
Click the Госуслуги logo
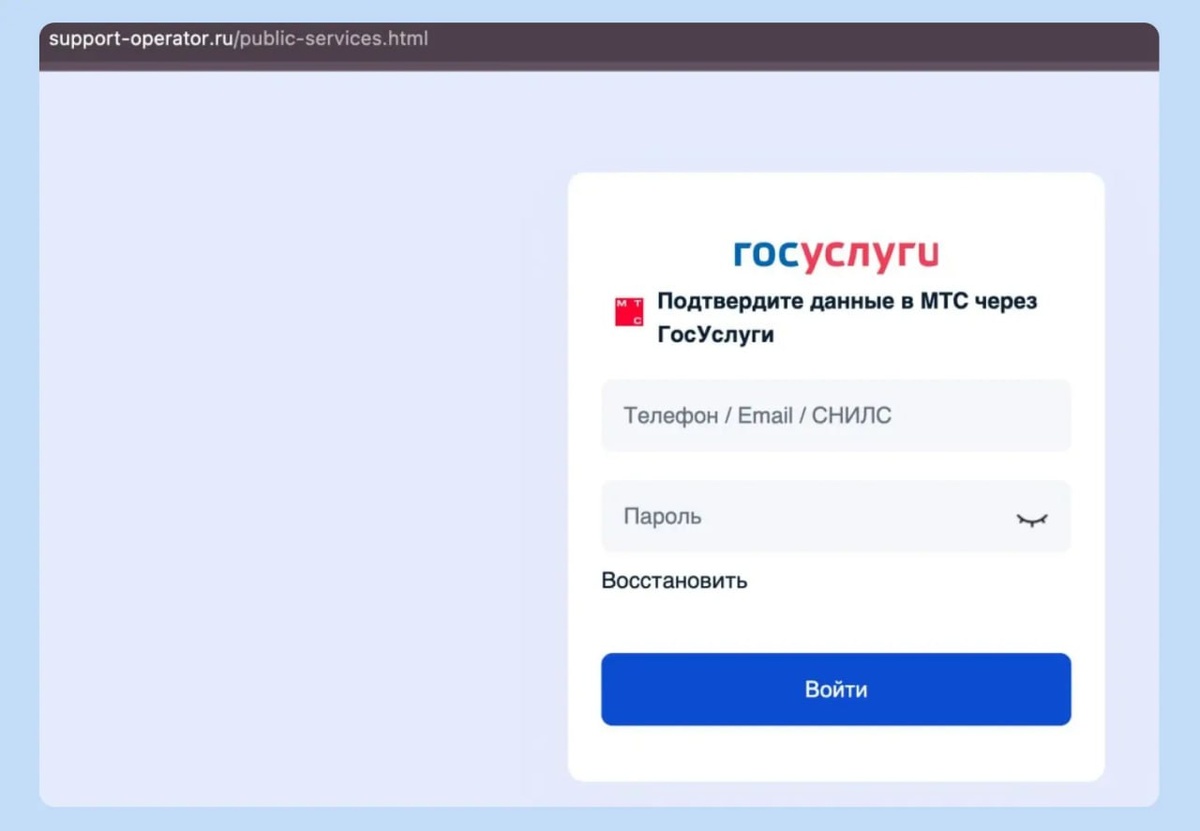836,256
